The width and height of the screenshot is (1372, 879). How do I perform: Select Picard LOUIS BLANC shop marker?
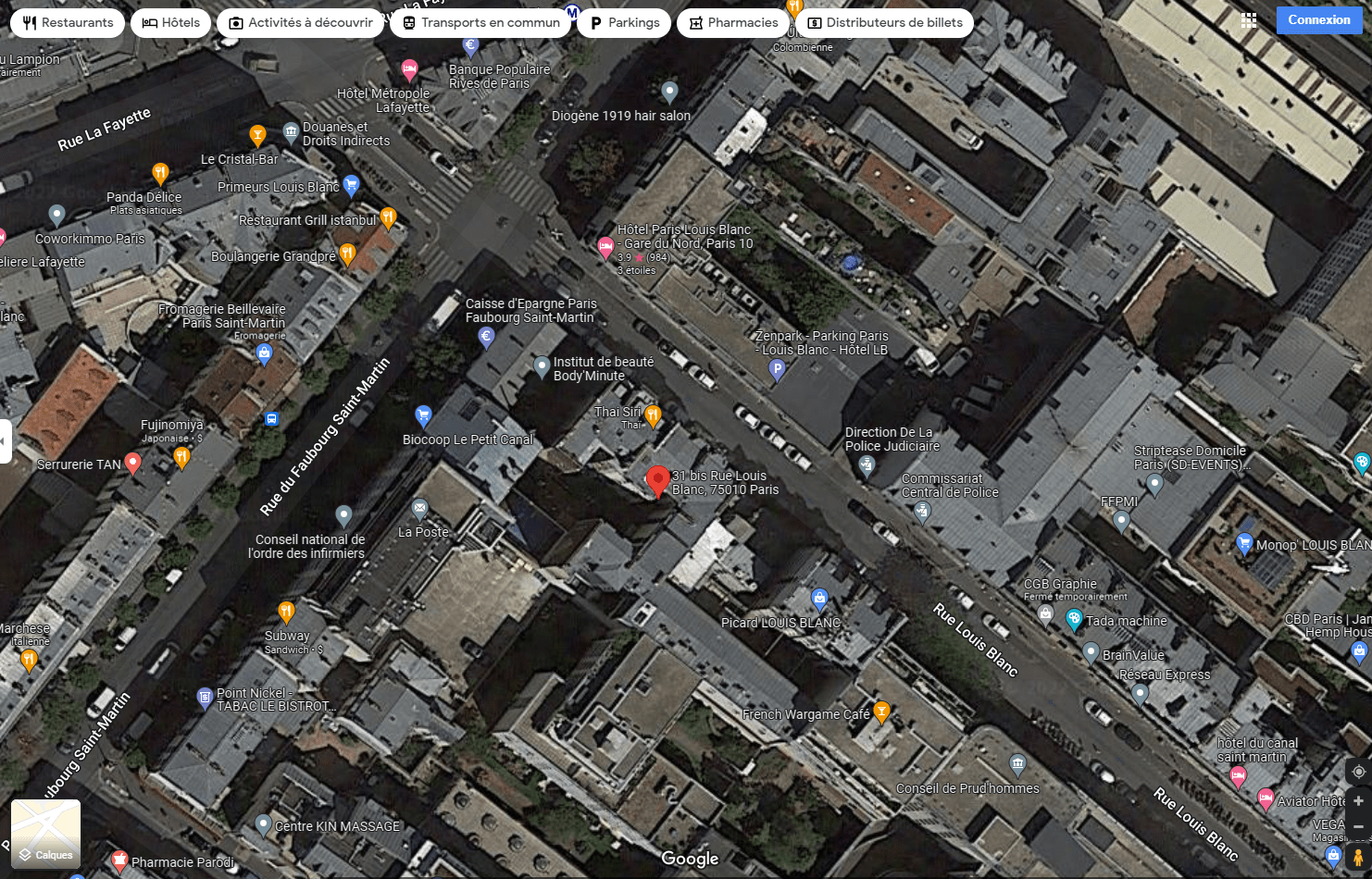tap(819, 599)
